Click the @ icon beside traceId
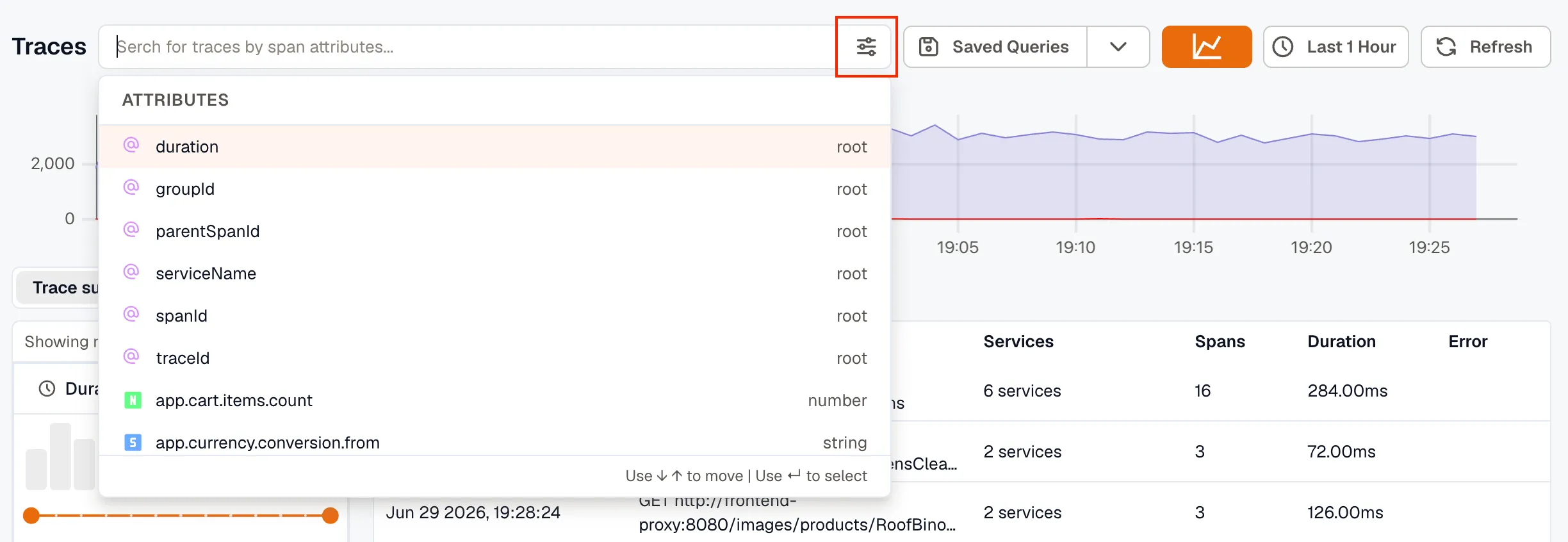Image resolution: width=1568 pixels, height=542 pixels. [x=131, y=357]
